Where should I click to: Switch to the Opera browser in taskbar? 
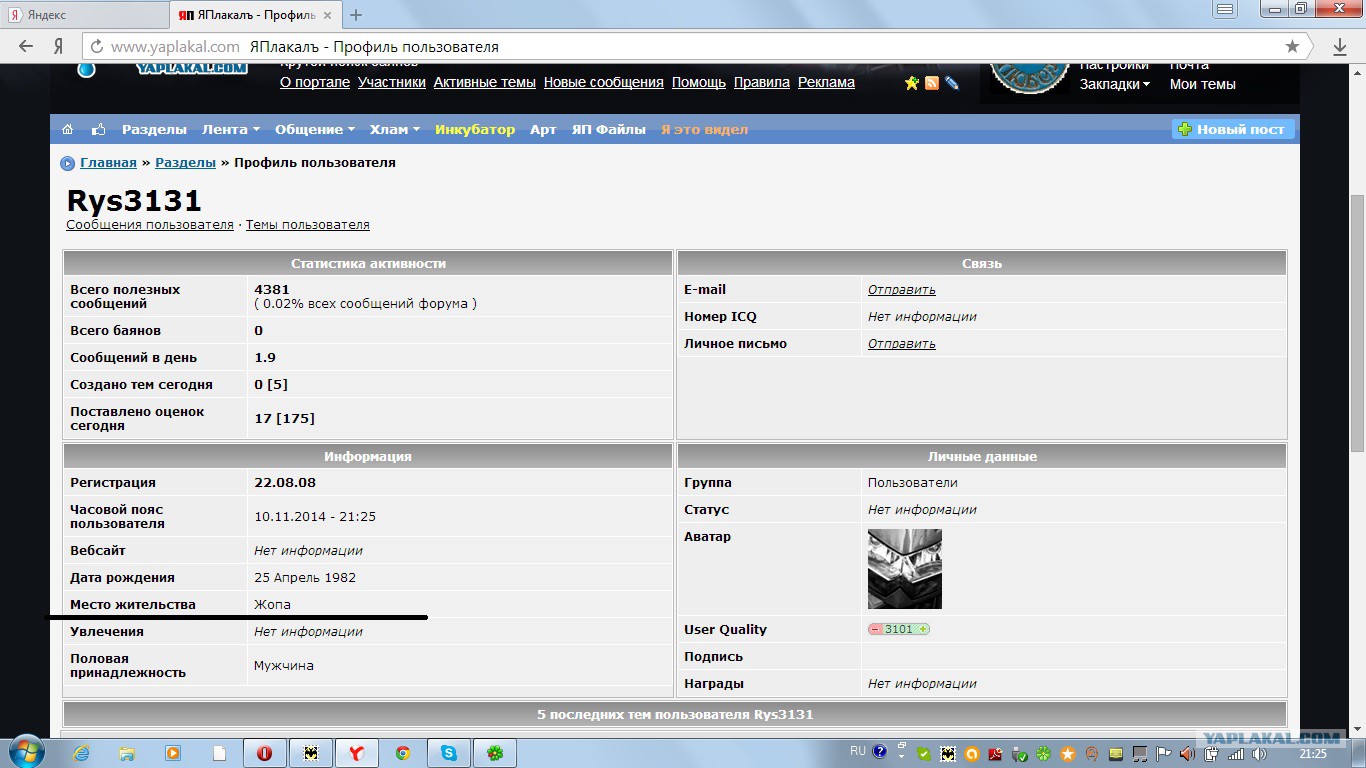(x=265, y=753)
